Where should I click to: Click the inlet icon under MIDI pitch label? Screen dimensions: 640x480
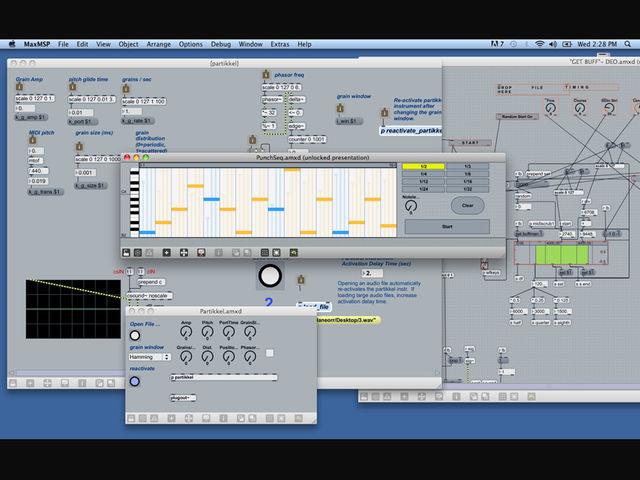(x=33, y=140)
